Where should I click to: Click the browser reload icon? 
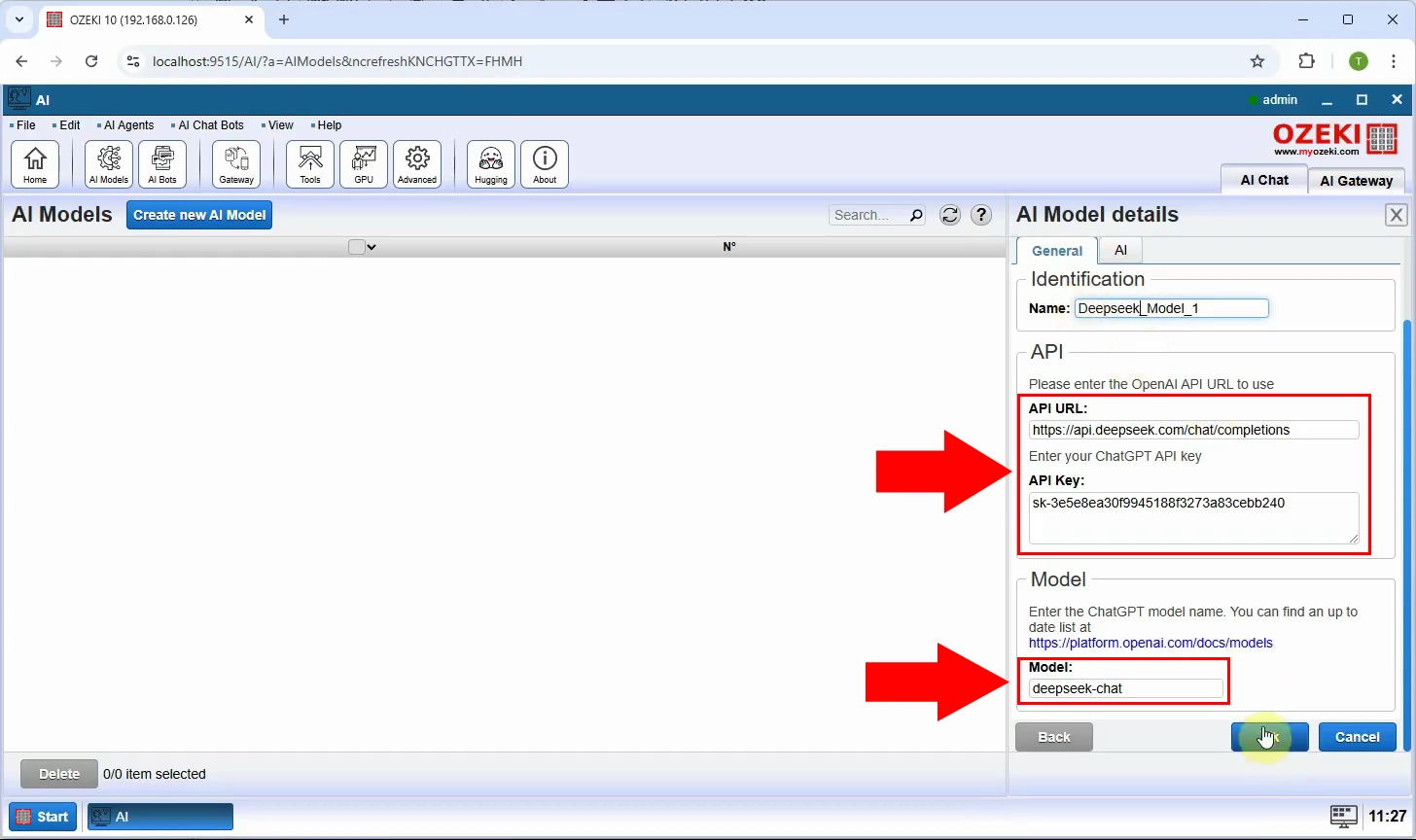click(91, 61)
